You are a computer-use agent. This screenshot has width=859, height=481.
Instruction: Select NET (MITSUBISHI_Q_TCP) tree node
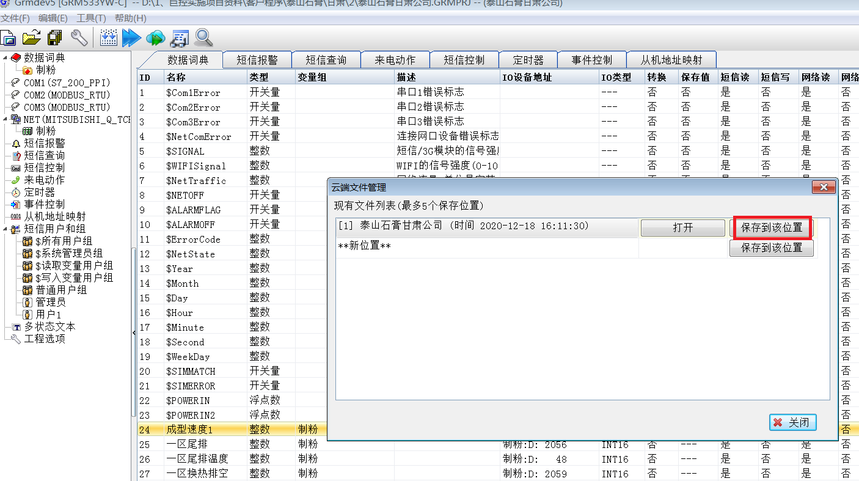coord(77,119)
